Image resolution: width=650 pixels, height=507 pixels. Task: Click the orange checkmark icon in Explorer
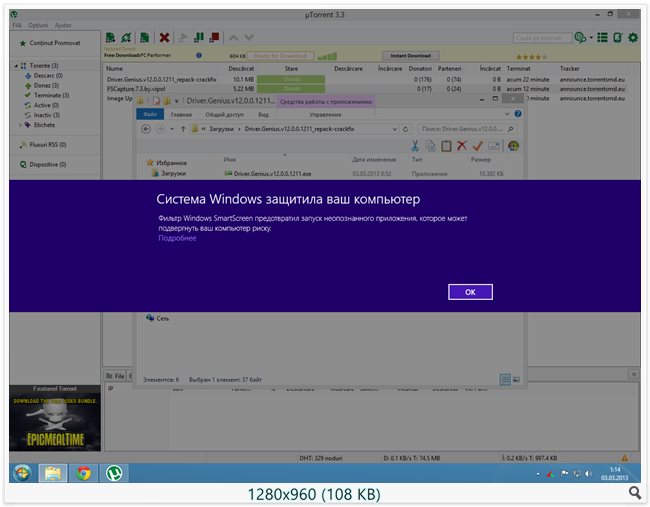click(x=478, y=146)
